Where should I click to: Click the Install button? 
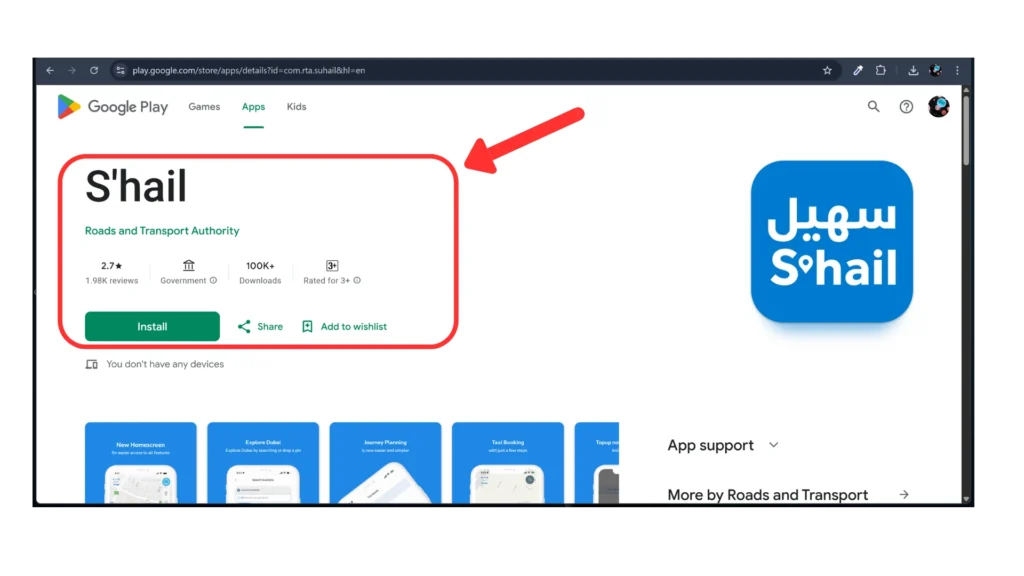click(152, 326)
